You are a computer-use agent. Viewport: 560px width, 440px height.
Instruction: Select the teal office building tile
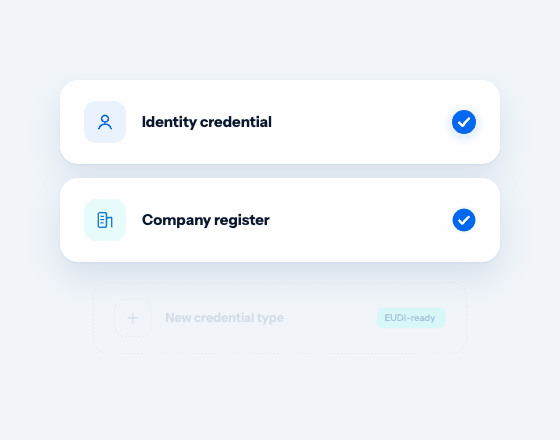point(105,220)
